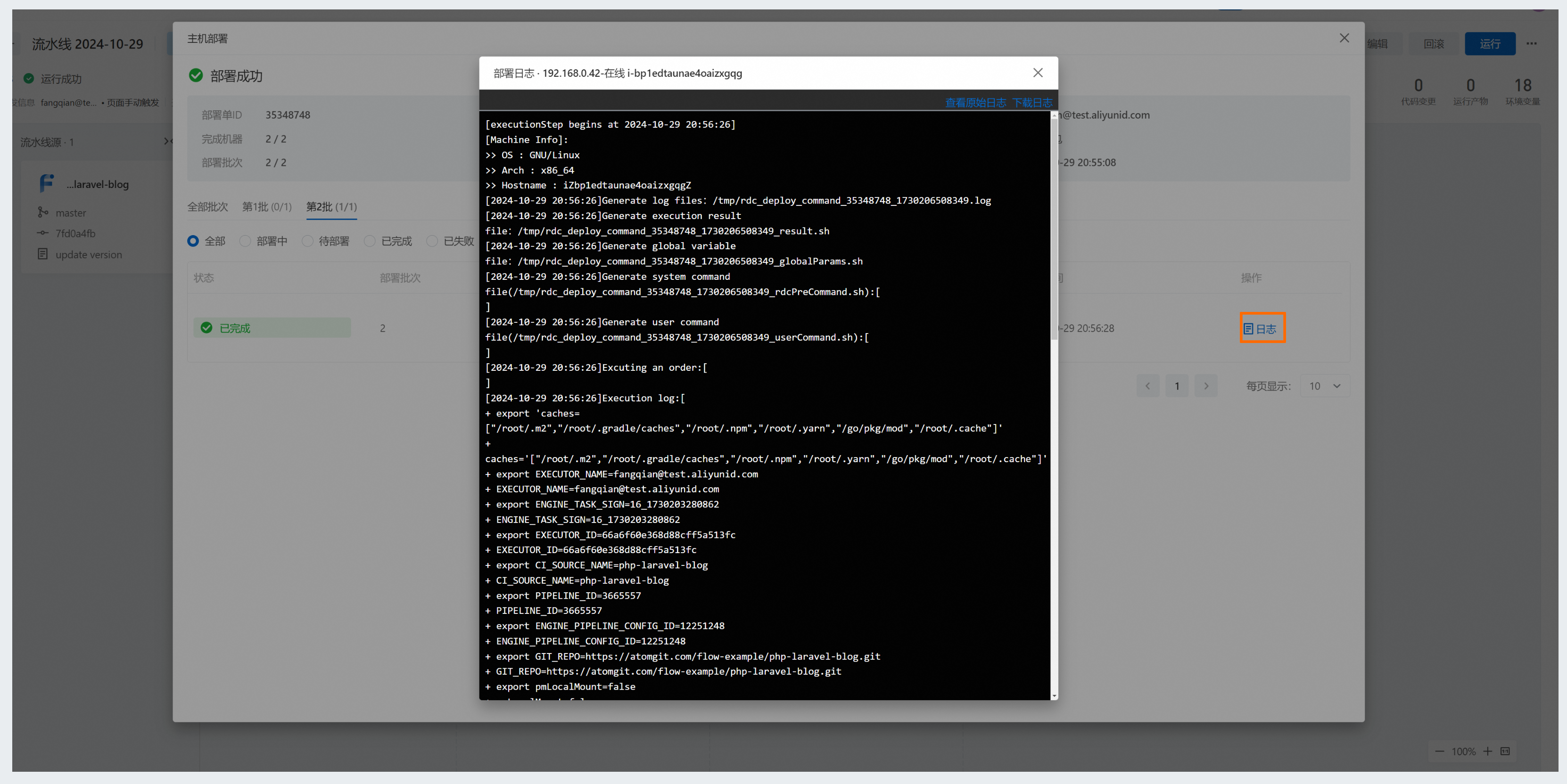
Task: Zoom out the pipeline canvas
Action: 1439,751
